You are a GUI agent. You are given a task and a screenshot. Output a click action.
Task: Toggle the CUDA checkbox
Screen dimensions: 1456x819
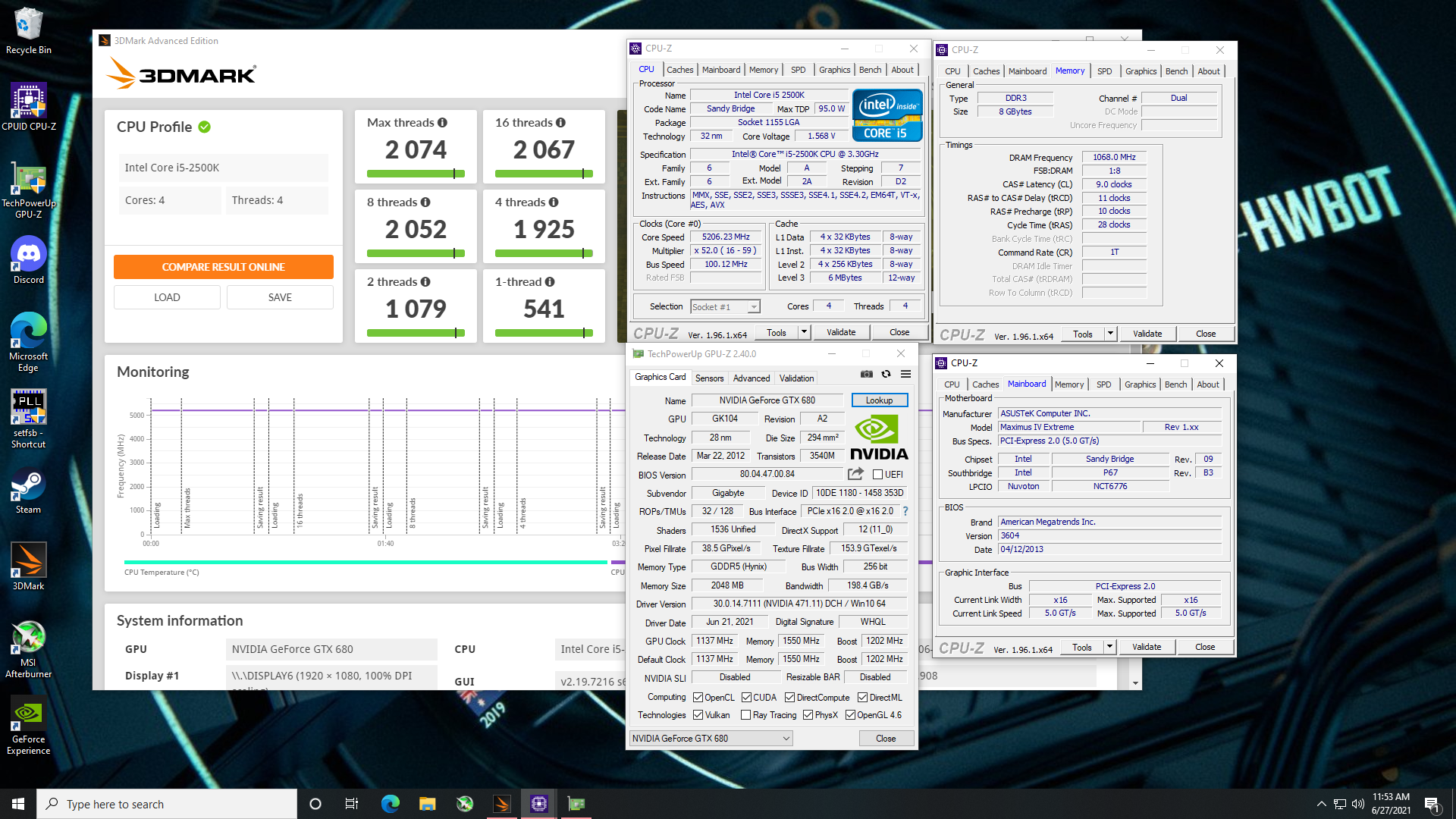click(746, 698)
